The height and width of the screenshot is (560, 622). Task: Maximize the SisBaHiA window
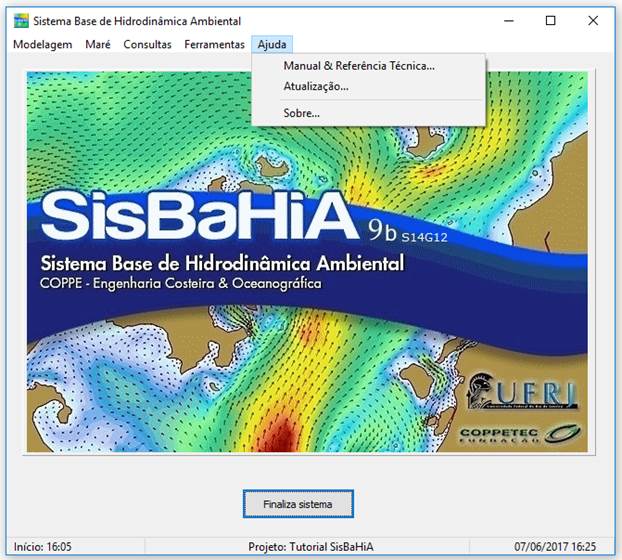point(551,21)
